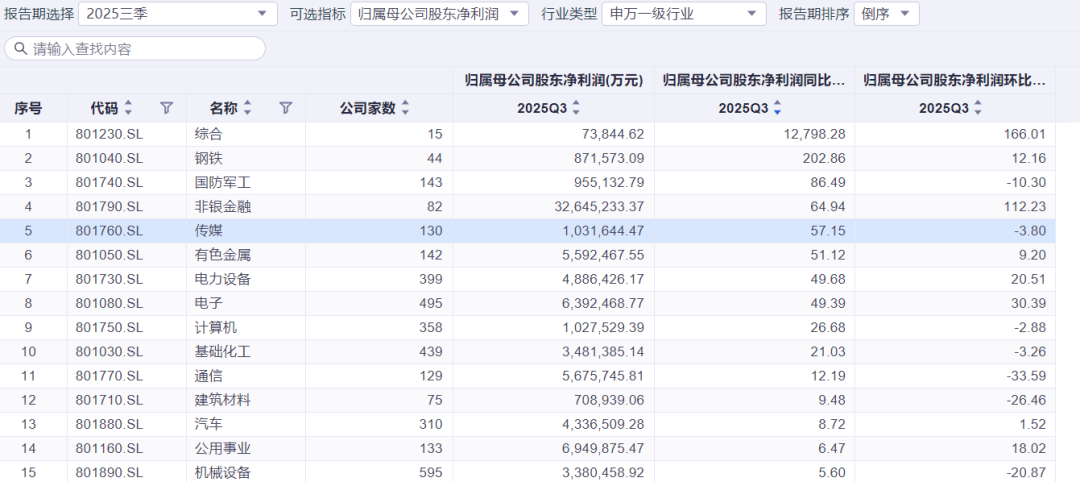Open the filter icon in 名称 column
The height and width of the screenshot is (482, 1080).
[286, 108]
